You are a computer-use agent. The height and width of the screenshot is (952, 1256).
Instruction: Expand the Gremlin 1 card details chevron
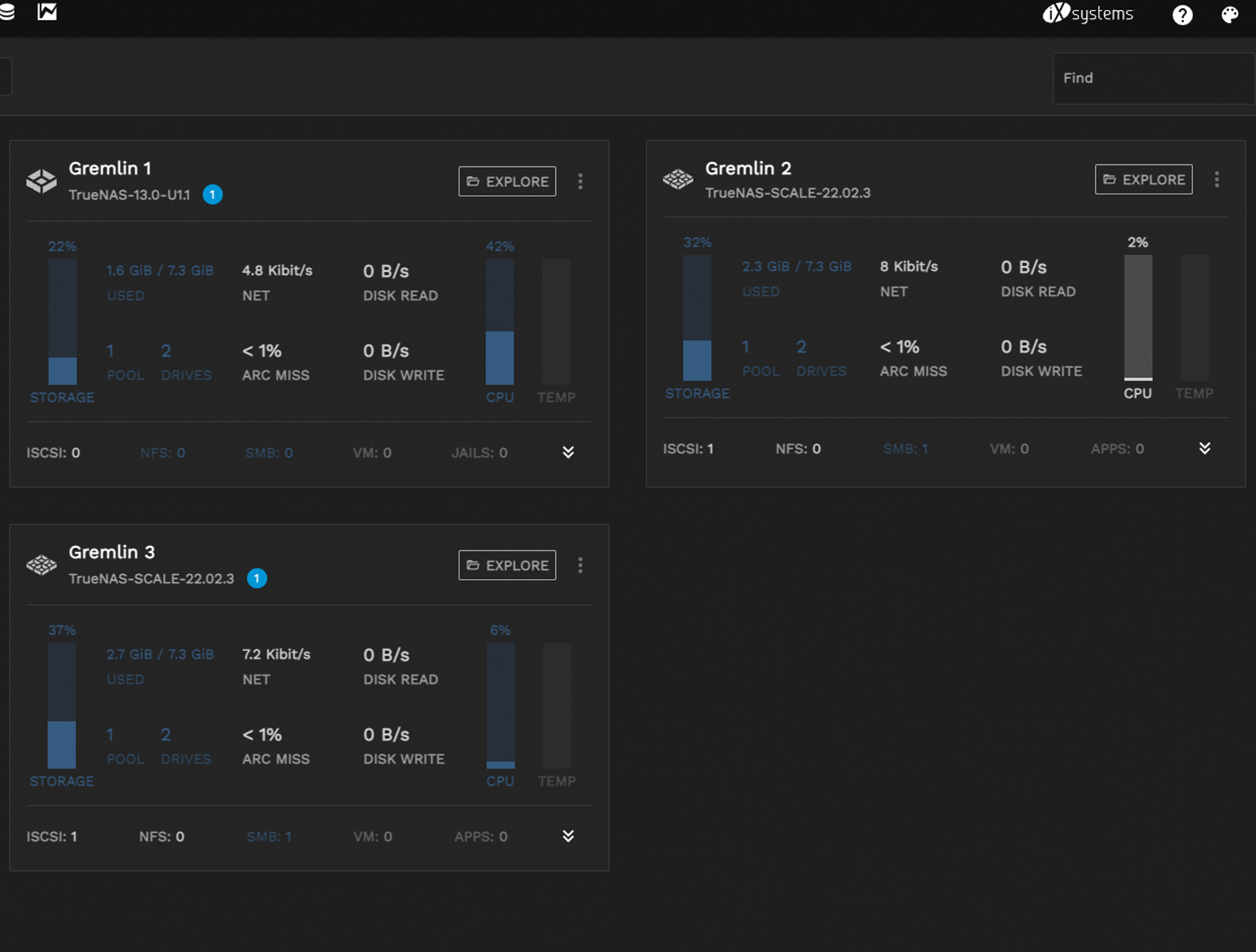coord(568,452)
